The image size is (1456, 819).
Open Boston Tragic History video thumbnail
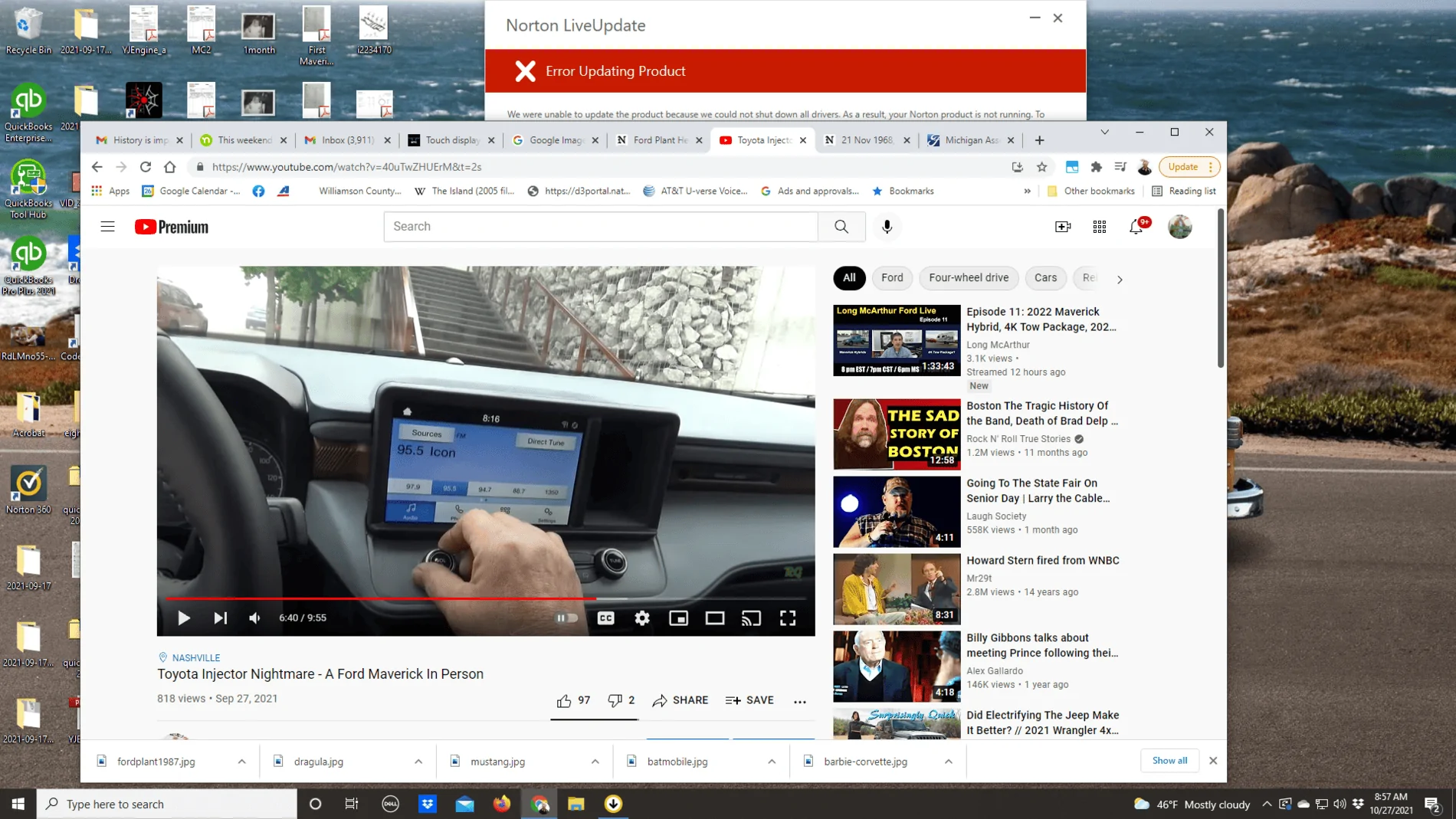897,434
